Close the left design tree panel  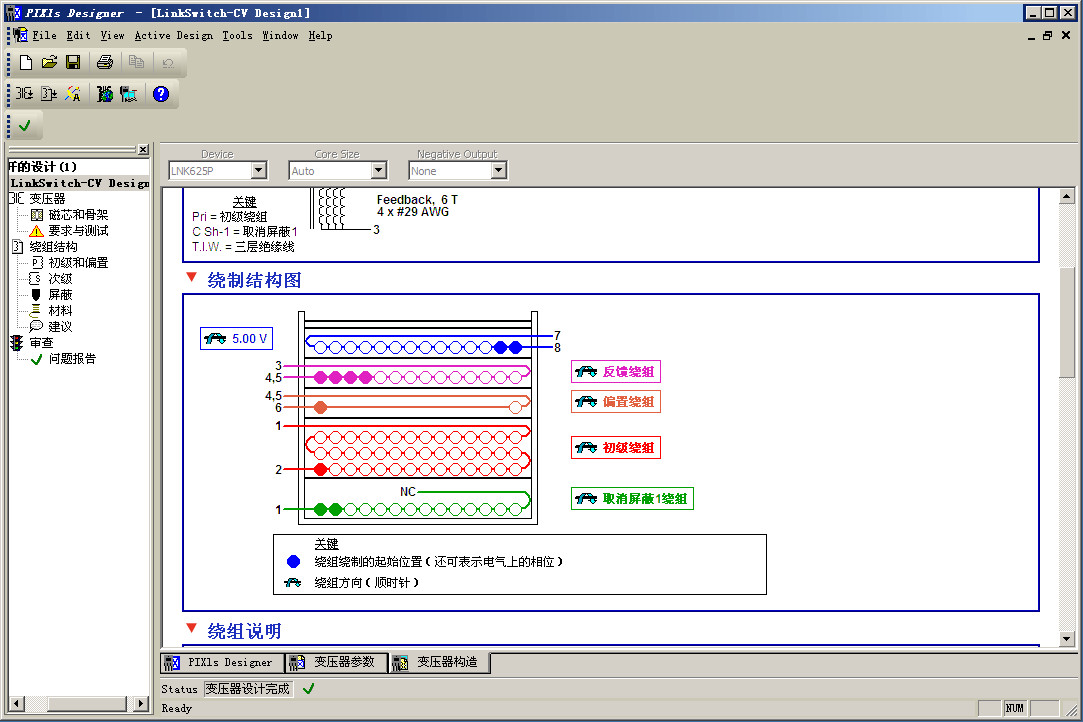[143, 150]
